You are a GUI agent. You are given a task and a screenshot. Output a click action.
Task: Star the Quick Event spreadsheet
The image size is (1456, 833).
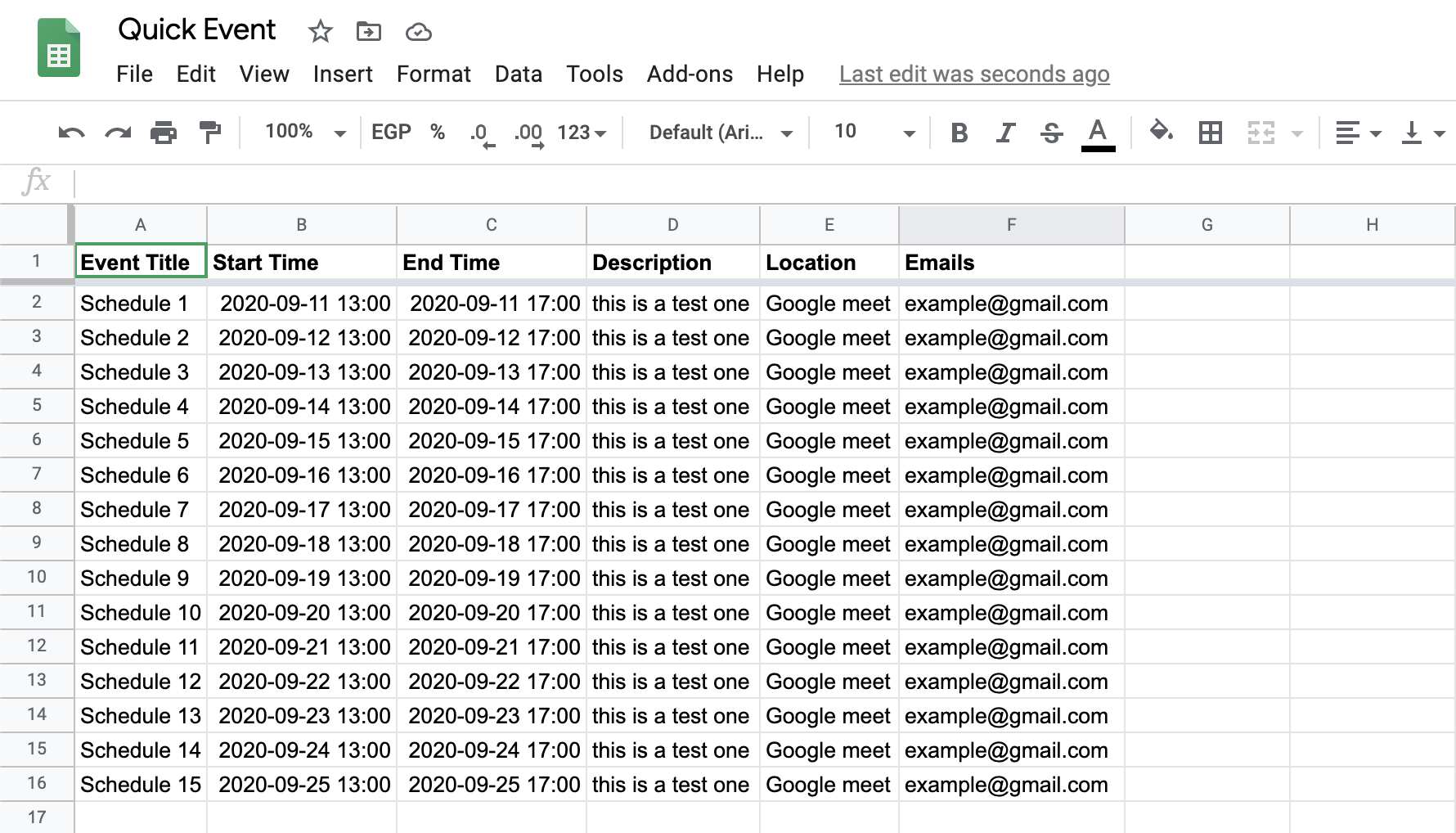(x=320, y=31)
